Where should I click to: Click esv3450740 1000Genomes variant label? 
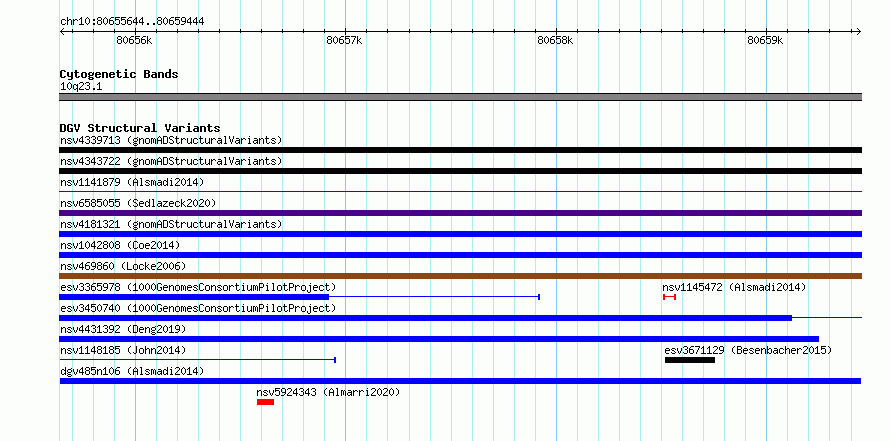click(x=198, y=308)
